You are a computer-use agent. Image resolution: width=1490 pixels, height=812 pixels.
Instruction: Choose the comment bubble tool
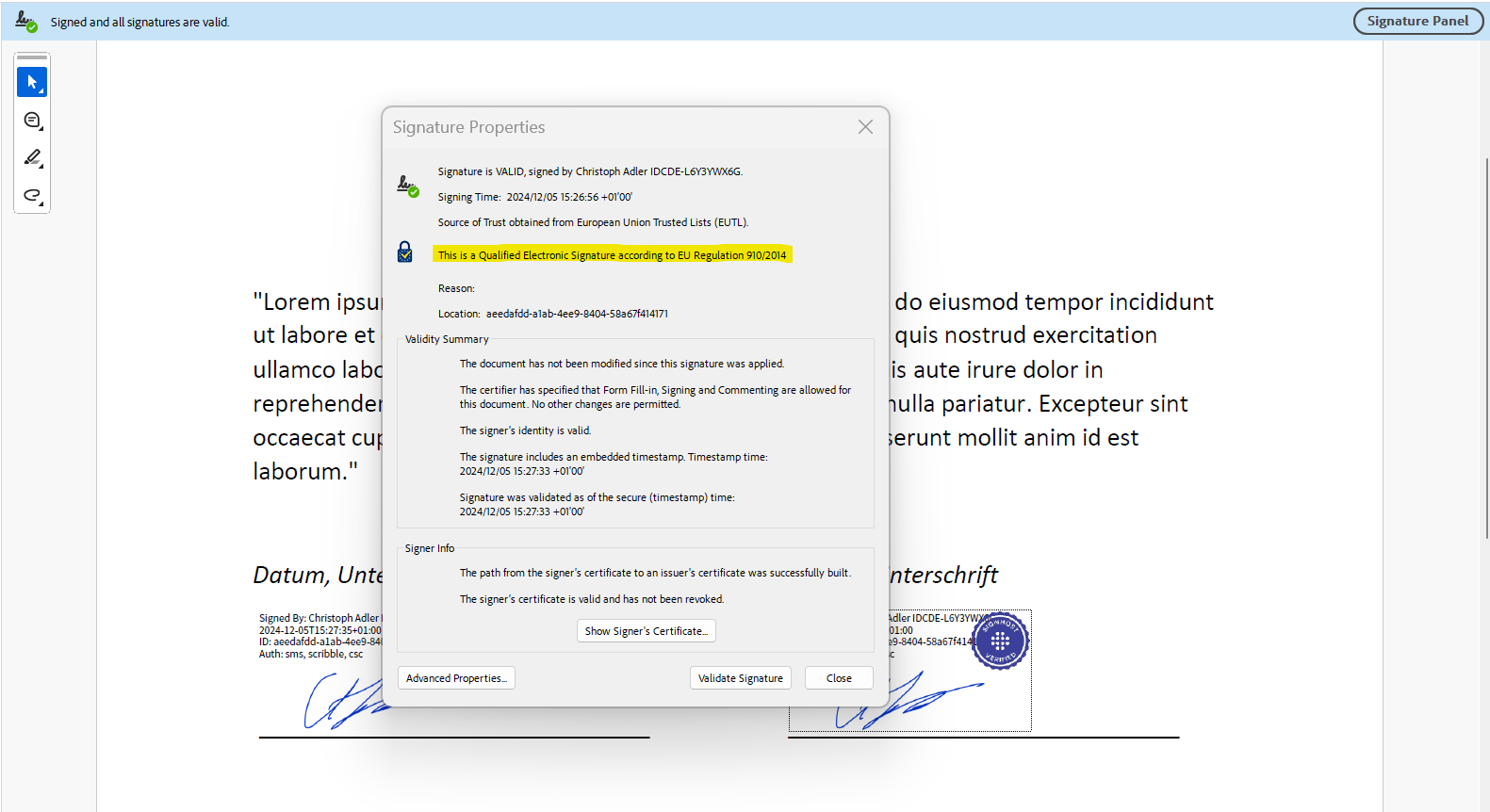pos(32,120)
